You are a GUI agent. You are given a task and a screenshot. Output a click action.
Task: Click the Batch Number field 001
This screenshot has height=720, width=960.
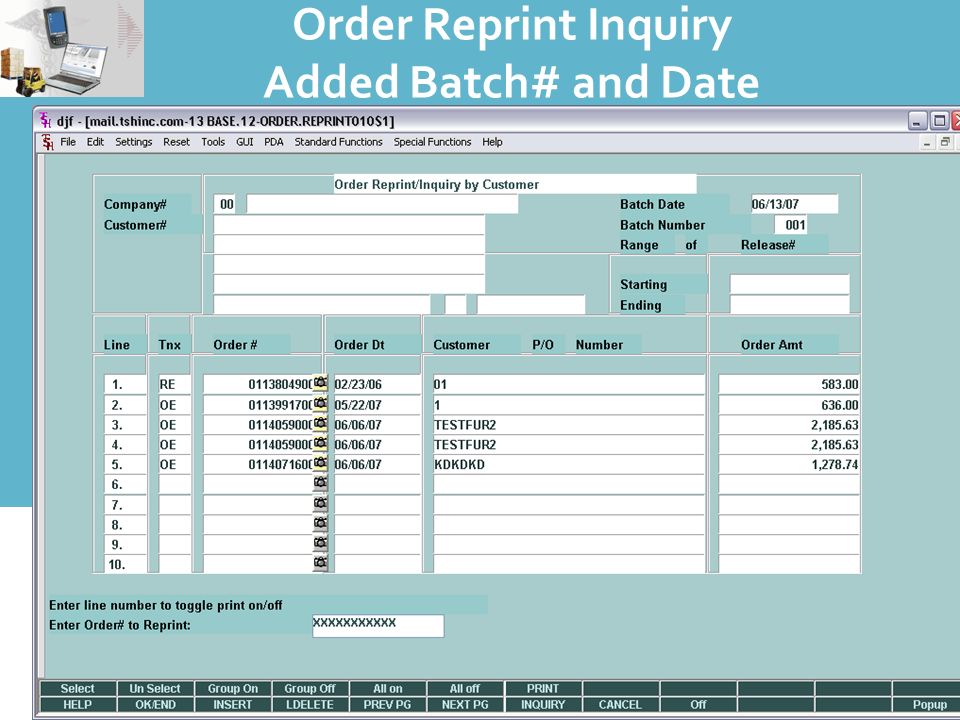[791, 225]
